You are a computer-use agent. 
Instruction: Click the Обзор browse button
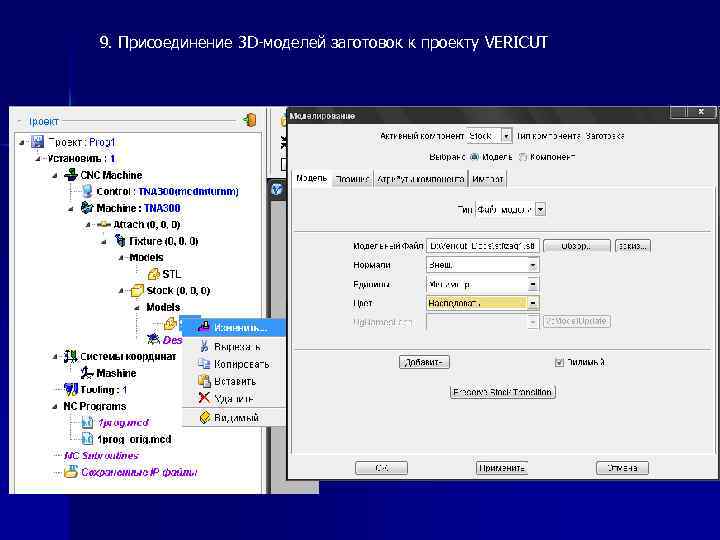click(577, 246)
